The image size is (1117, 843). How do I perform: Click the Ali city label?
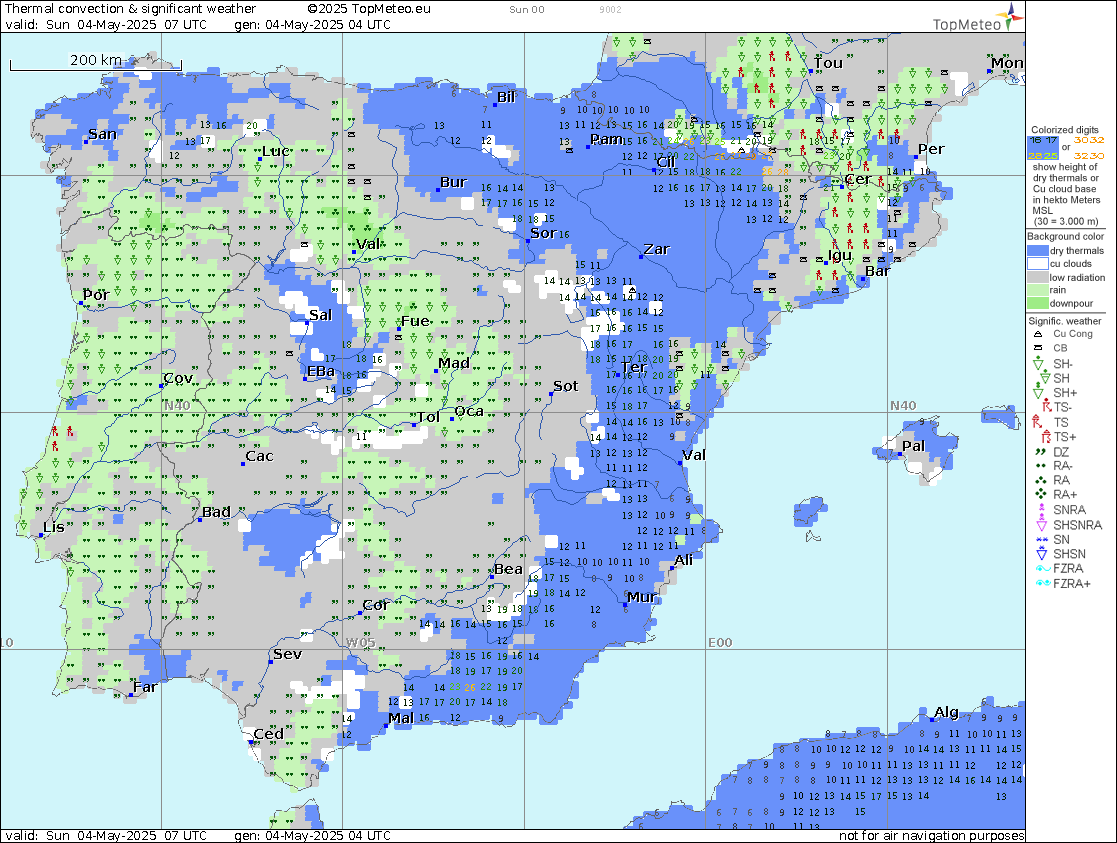tap(683, 560)
